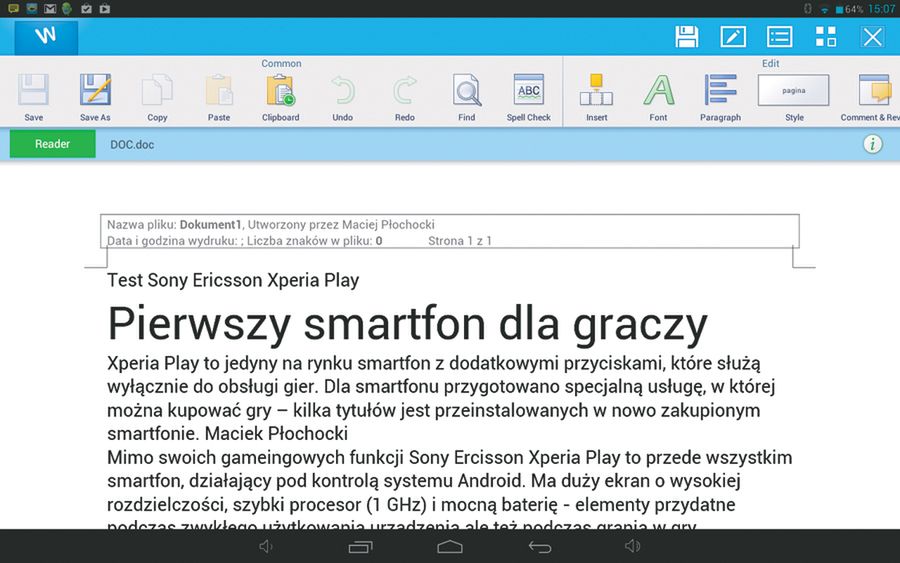Viewport: 900px width, 563px height.
Task: Open the Find tool
Action: 467,98
